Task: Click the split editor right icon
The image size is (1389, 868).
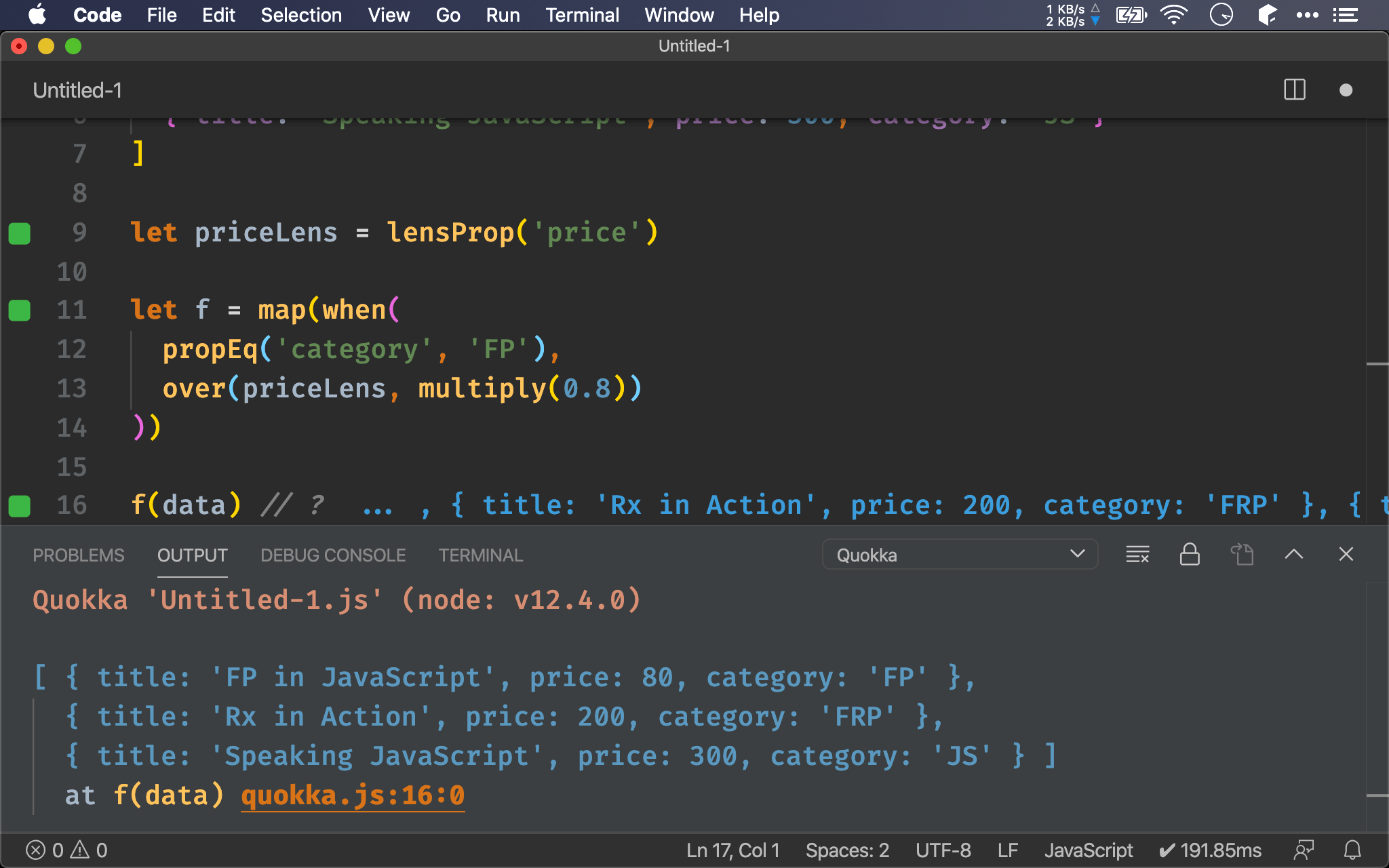Action: (x=1295, y=90)
